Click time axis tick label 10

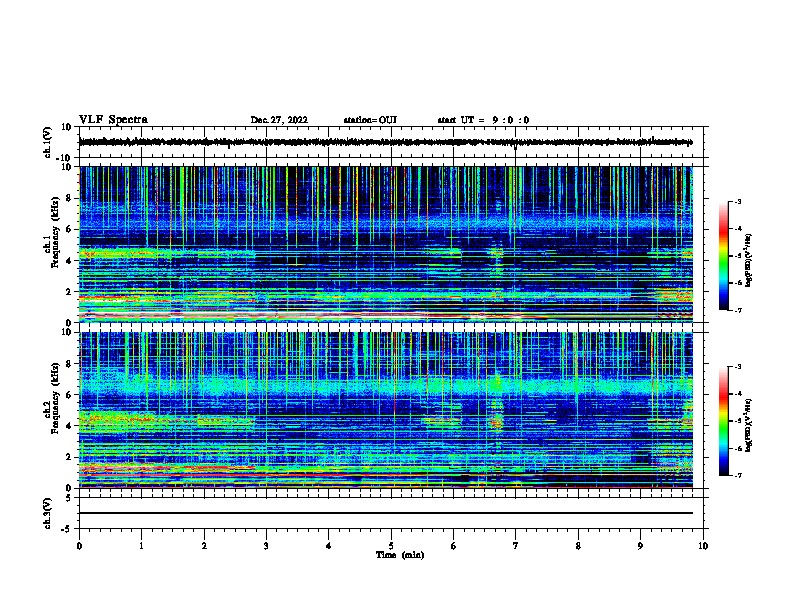[x=703, y=546]
